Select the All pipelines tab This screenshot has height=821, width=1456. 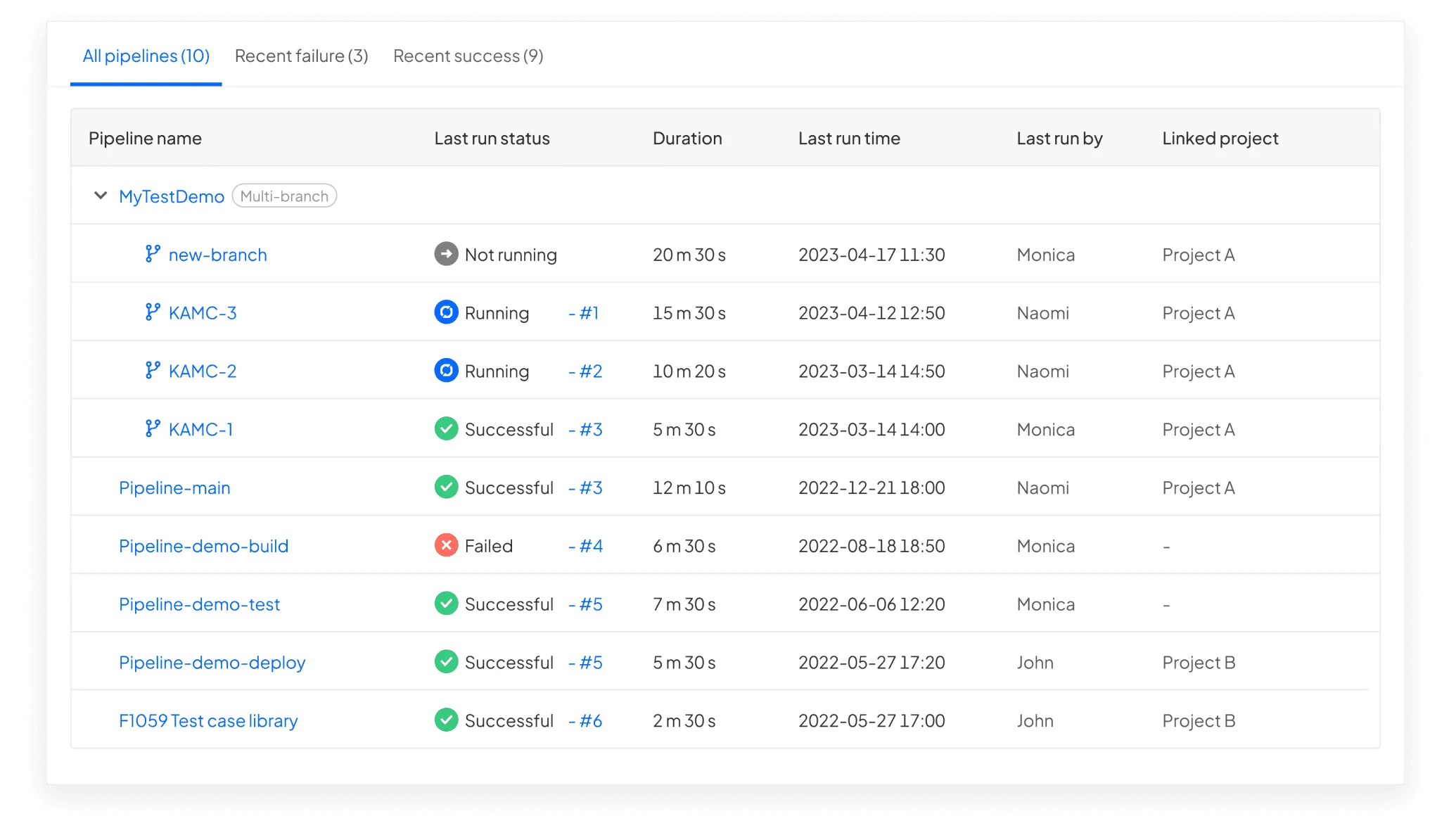(146, 56)
